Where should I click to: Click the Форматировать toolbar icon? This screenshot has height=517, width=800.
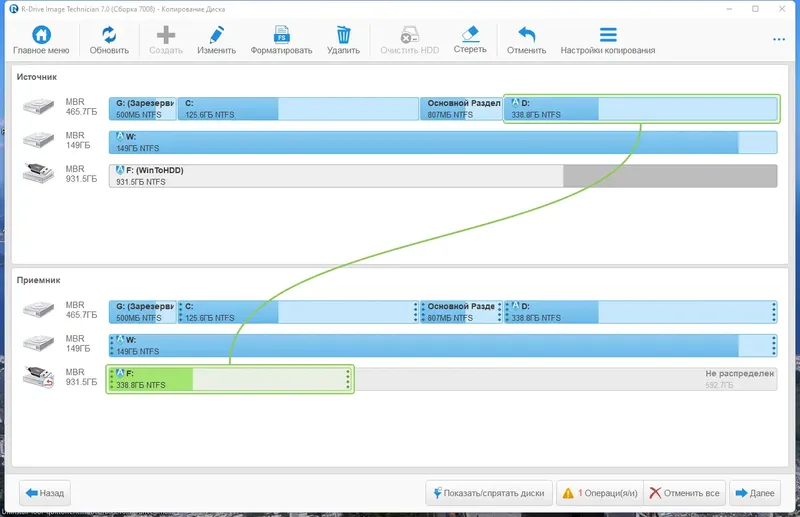click(x=281, y=35)
